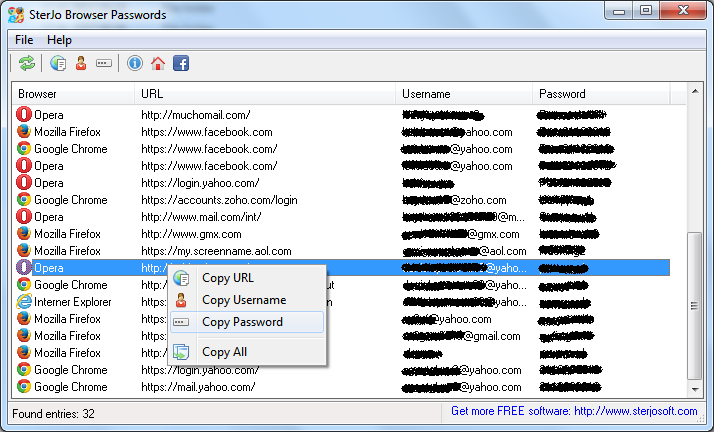Select the accounts.zoho.com/login URL

click(219, 200)
